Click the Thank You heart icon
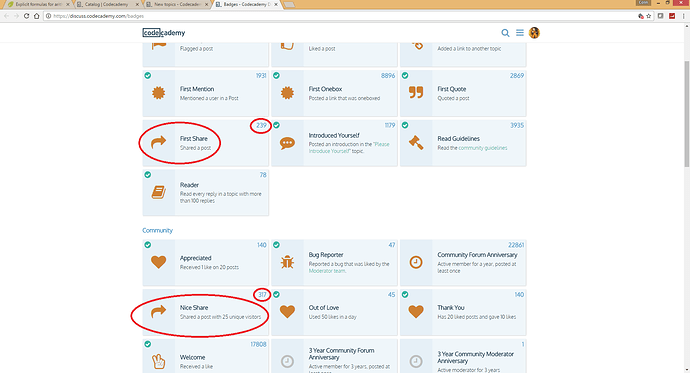Viewport: 690px width, 373px height. tap(416, 312)
